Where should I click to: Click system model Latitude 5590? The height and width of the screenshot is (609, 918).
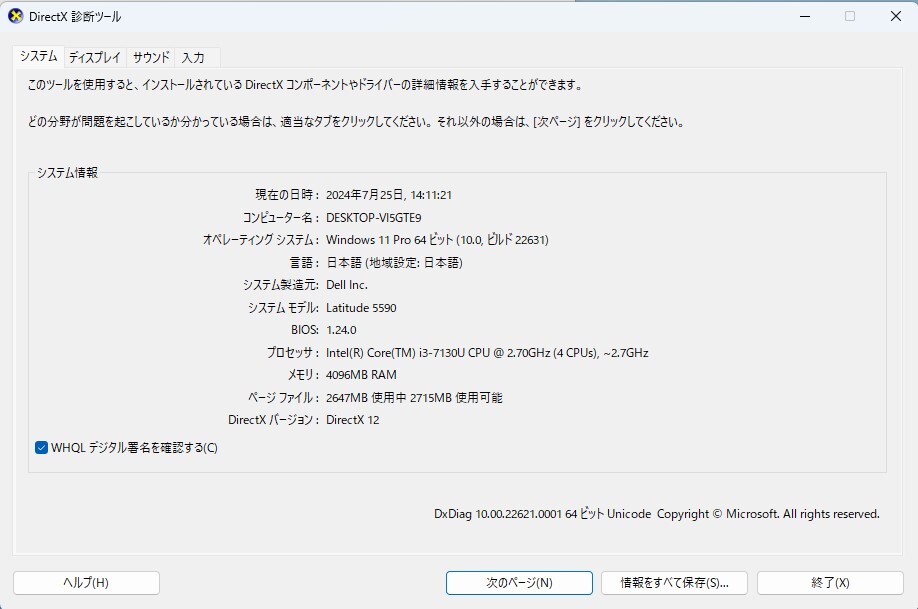pos(361,308)
